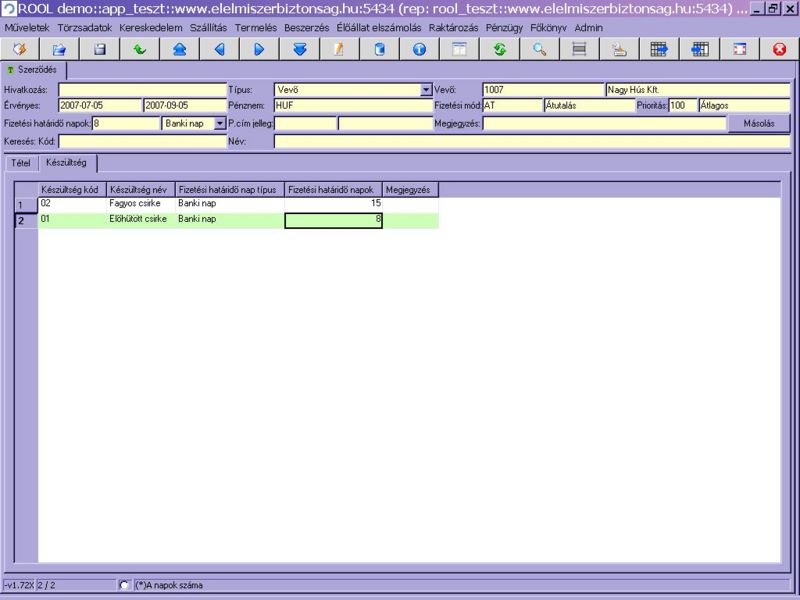Open the Pénzügy menu
Viewport: 800px width, 600px height.
504,28
